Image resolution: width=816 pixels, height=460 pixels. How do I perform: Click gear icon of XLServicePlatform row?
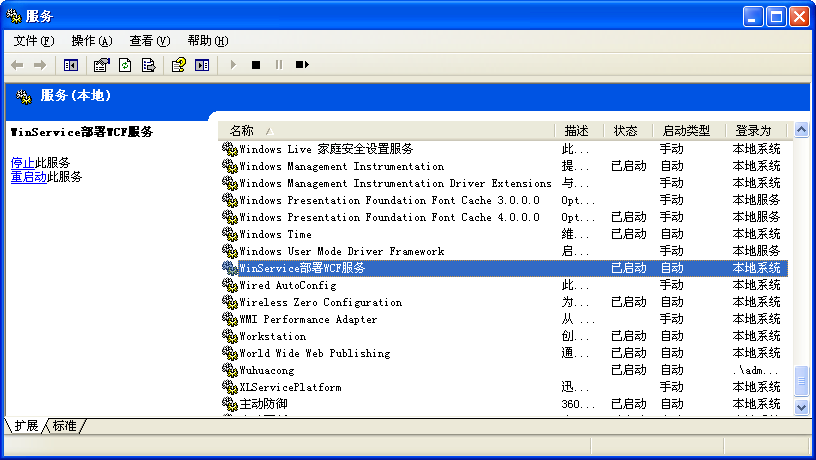(230, 387)
